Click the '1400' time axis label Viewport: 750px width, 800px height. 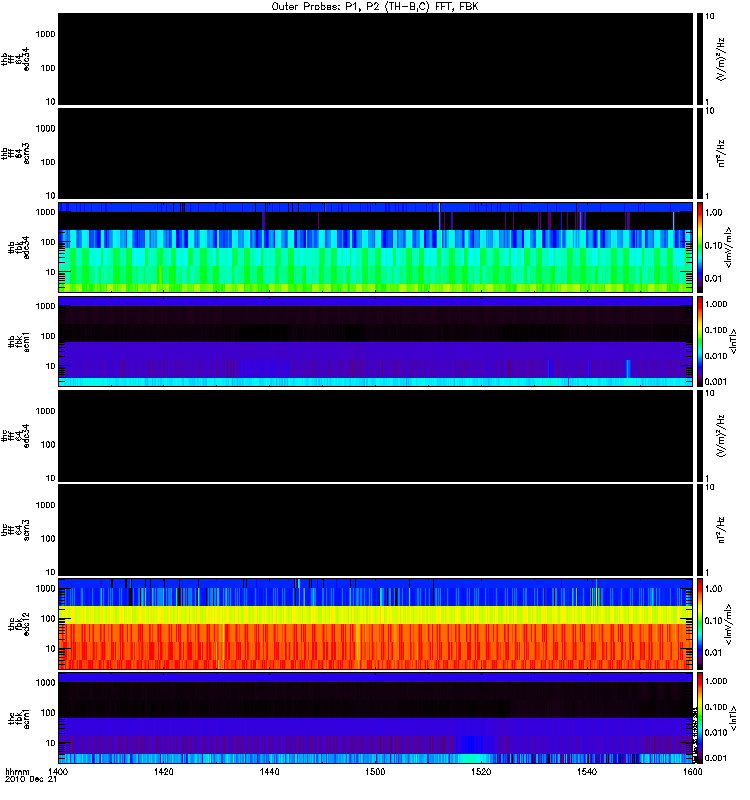[x=58, y=772]
